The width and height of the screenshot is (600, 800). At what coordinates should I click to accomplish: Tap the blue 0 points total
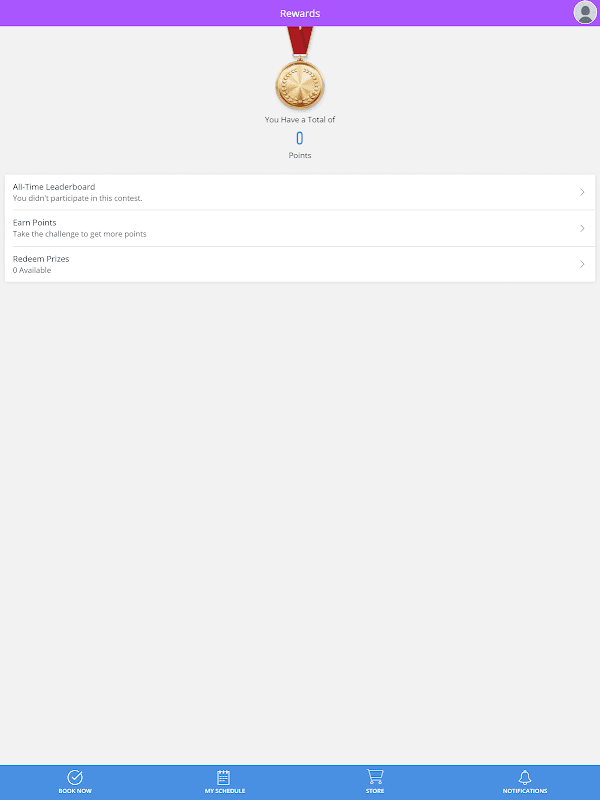300,138
